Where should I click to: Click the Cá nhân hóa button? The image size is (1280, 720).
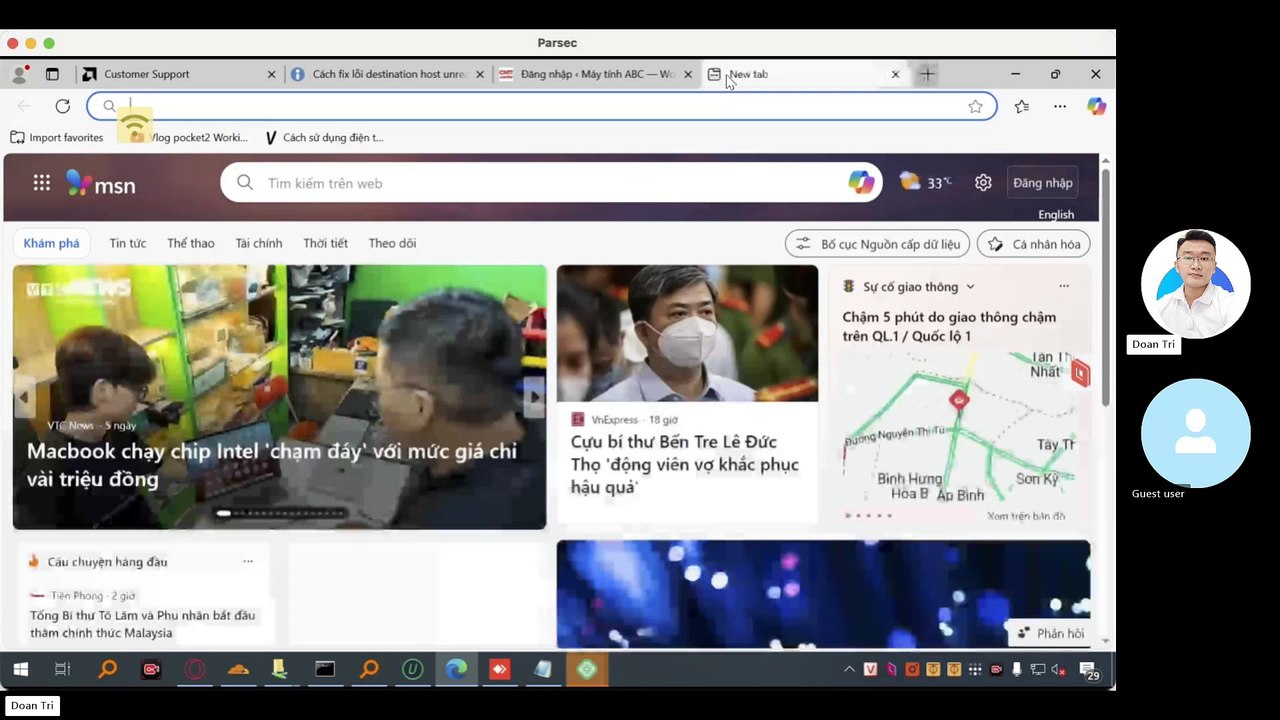pyautogui.click(x=1034, y=244)
